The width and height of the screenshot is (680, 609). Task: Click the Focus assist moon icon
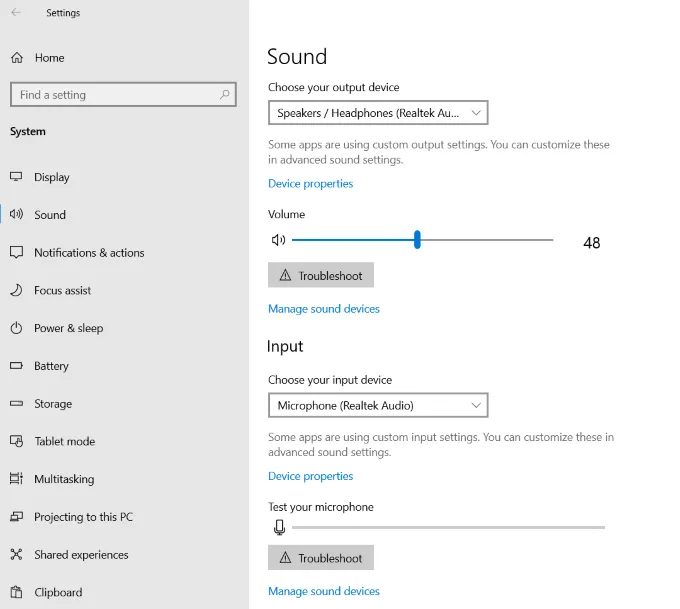pos(16,290)
